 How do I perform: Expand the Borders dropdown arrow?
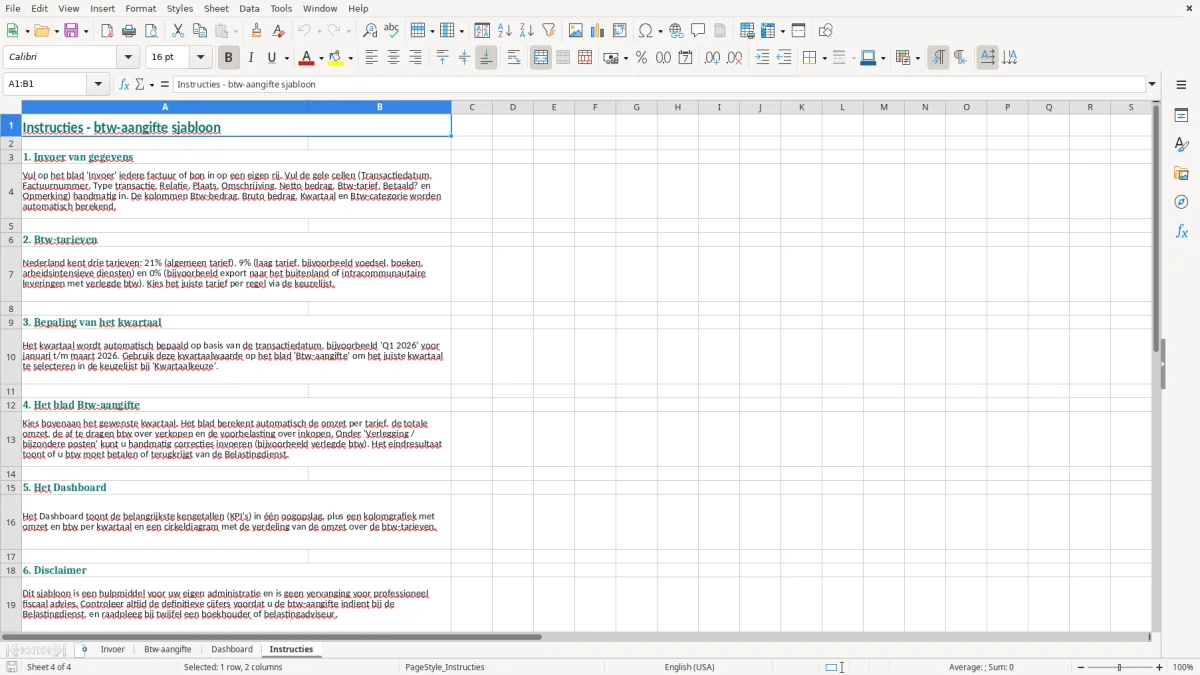[x=824, y=58]
